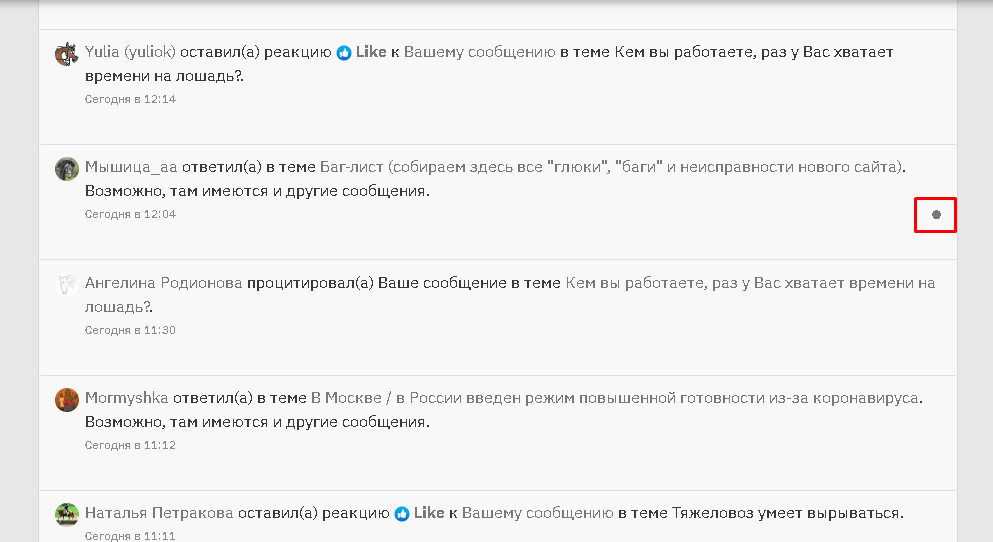Click Наталья Петракова user avatar
The height and width of the screenshot is (542, 993).
[66, 514]
